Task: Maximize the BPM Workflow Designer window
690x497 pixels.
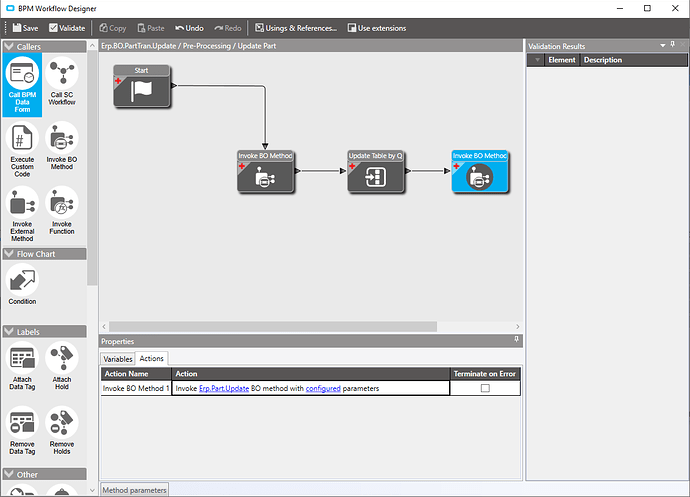Action: click(647, 8)
